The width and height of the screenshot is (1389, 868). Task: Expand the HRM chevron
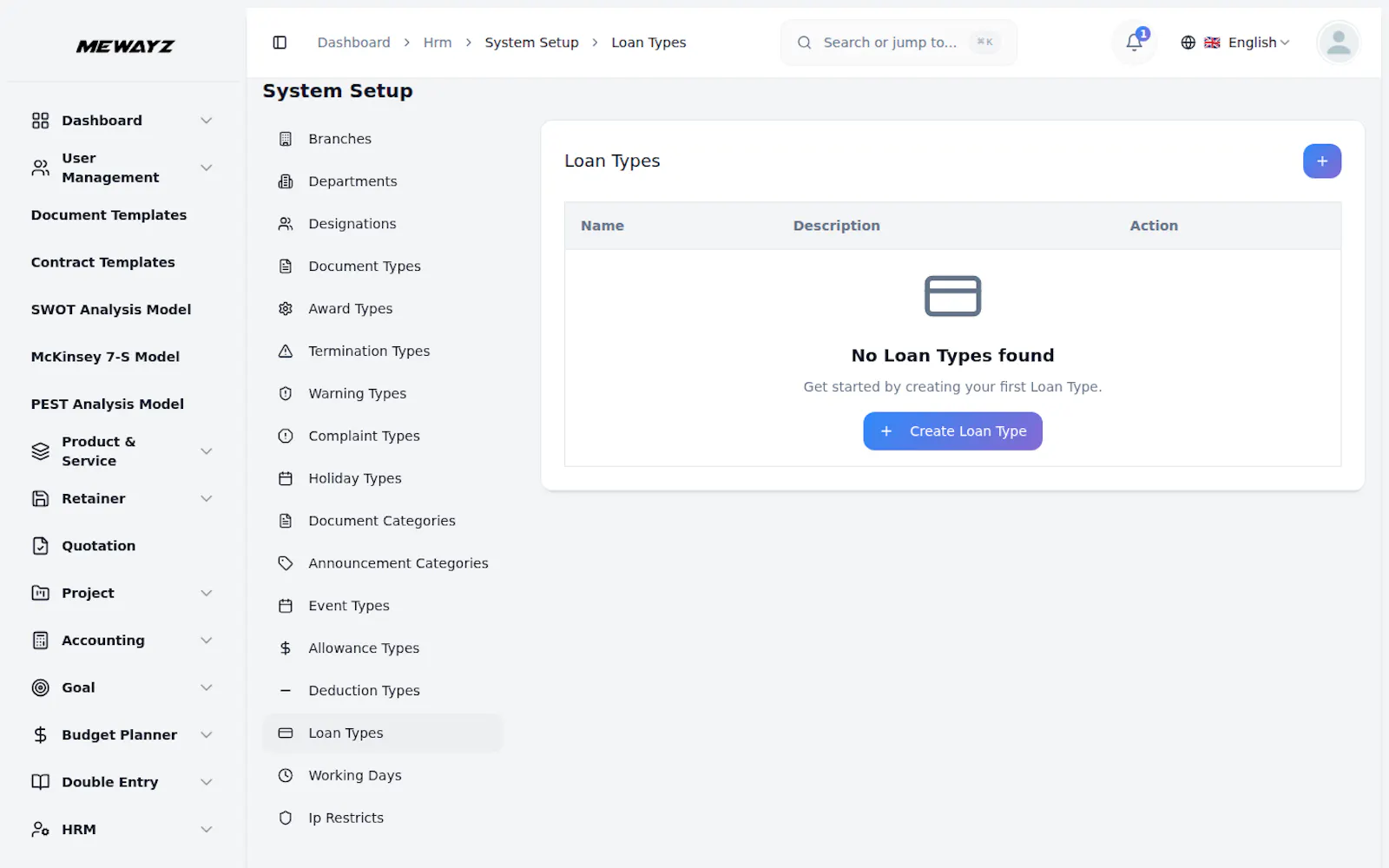207,830
